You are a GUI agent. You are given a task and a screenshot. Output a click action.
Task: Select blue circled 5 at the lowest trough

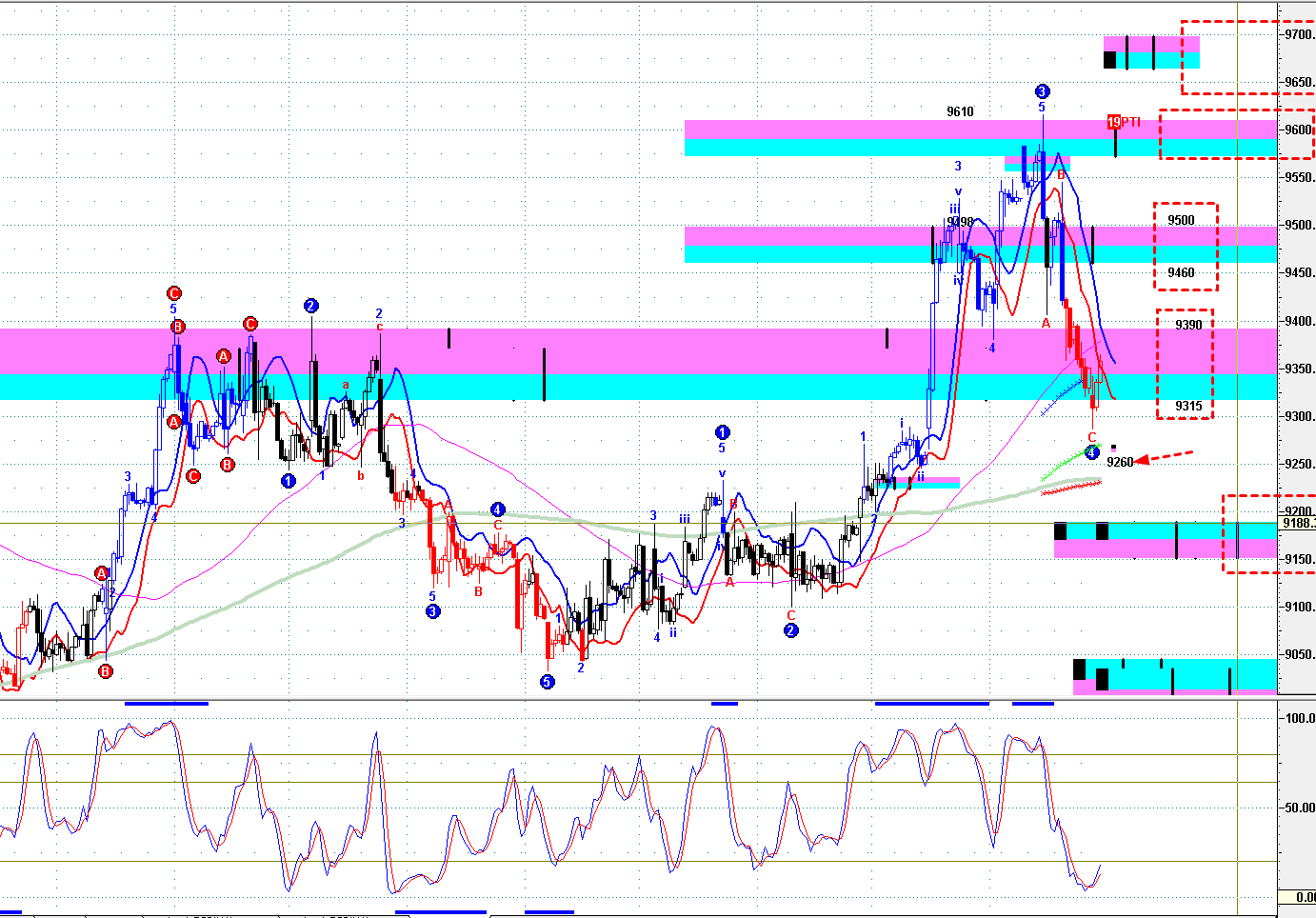(548, 682)
